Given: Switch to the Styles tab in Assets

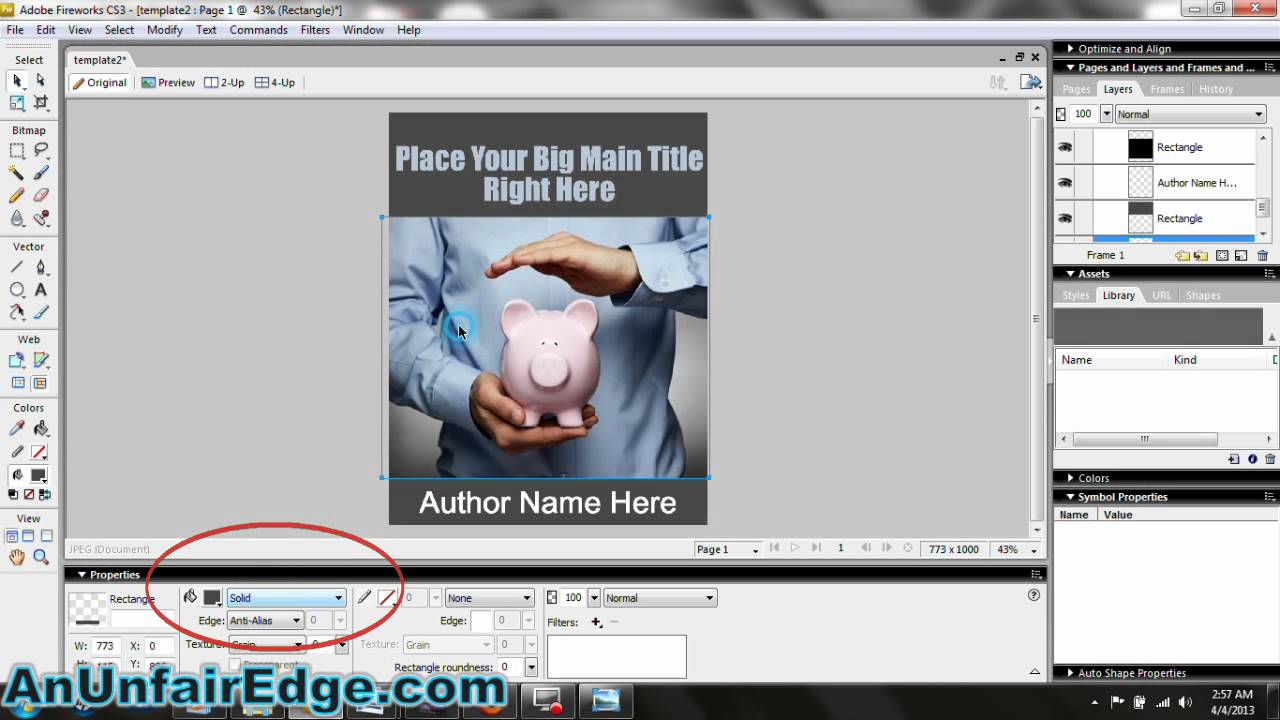Looking at the screenshot, I should tap(1076, 296).
